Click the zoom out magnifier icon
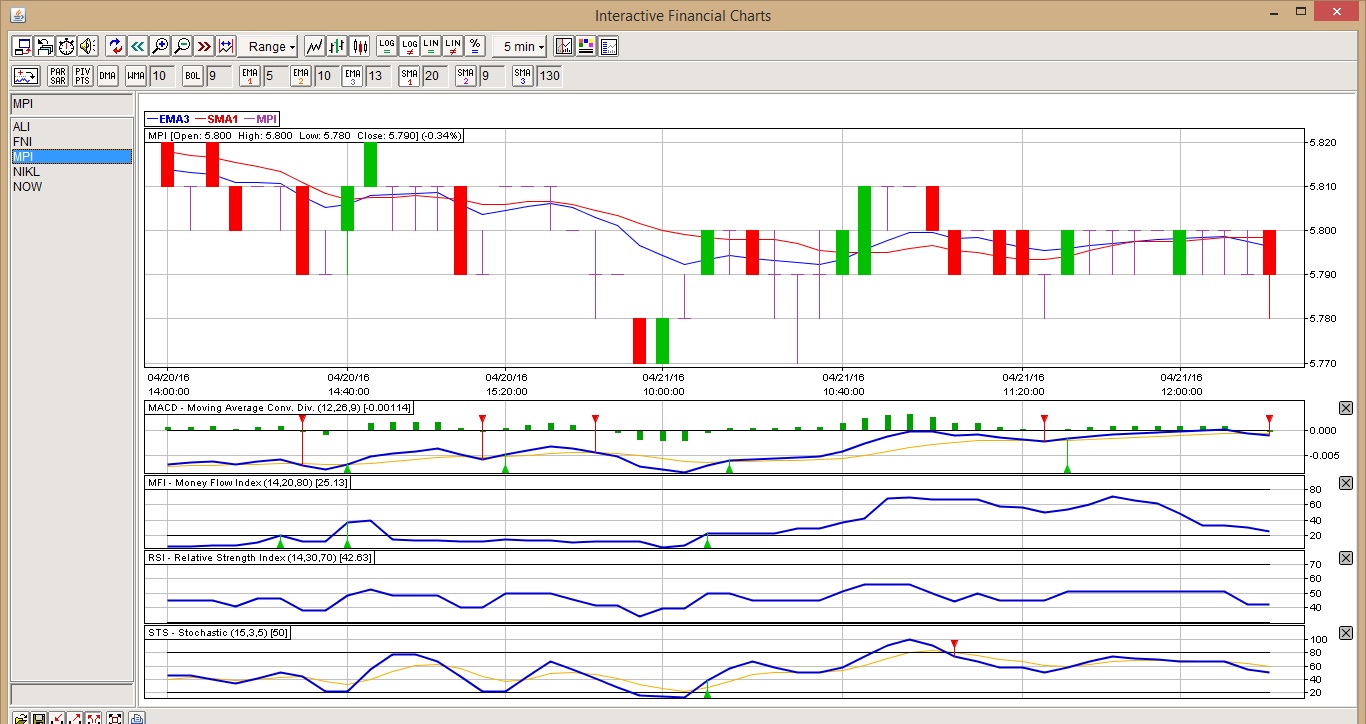1366x724 pixels. coord(182,46)
